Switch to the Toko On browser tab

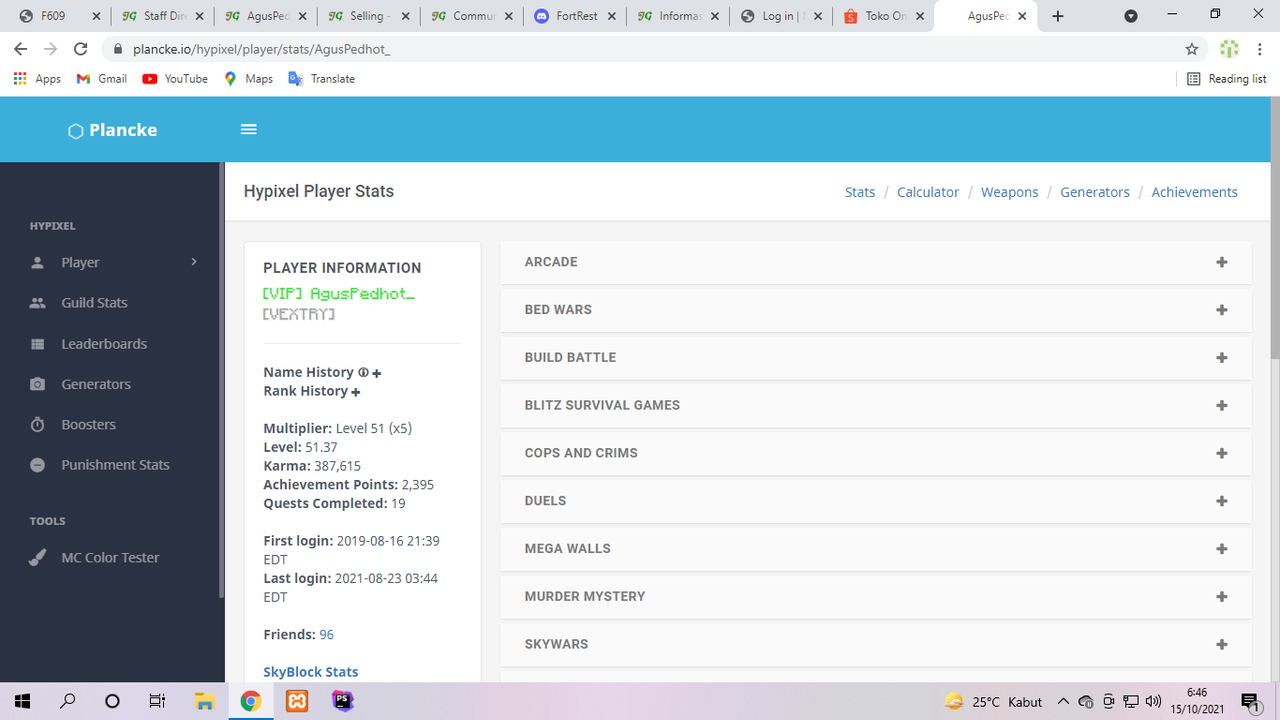click(x=883, y=16)
